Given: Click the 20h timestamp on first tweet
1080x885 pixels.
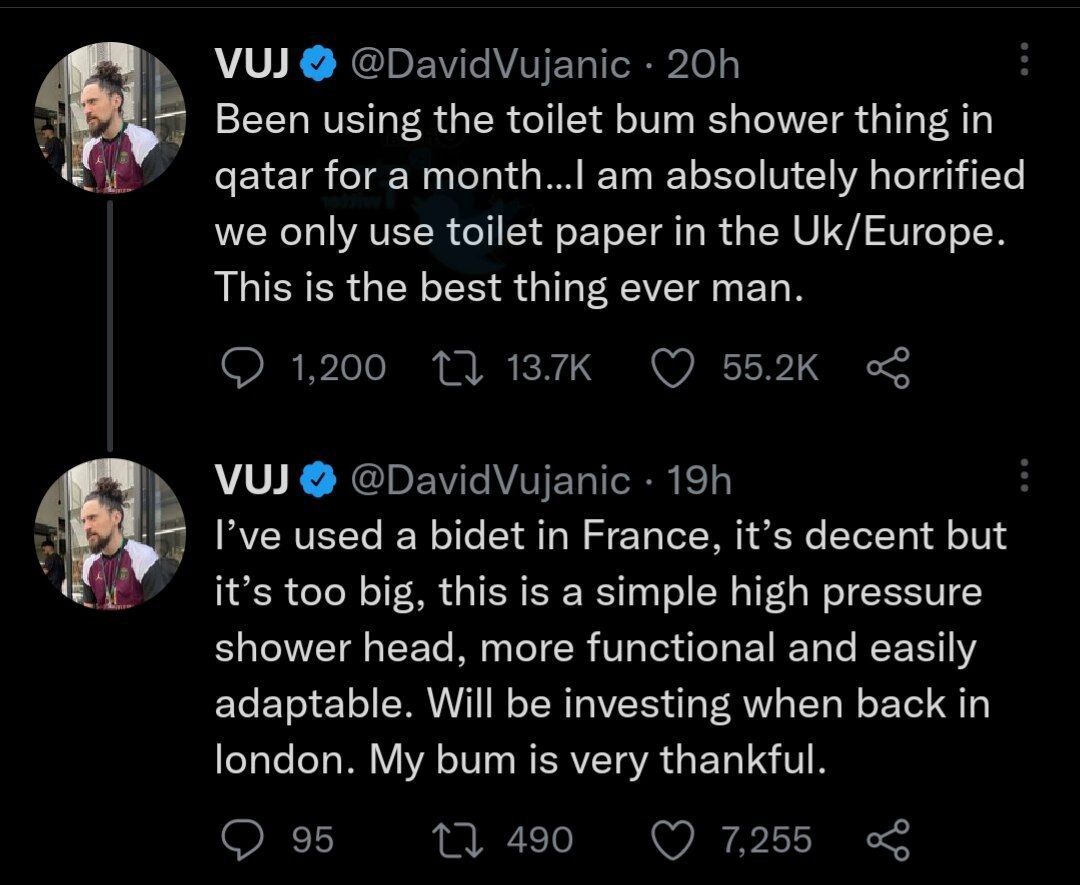Looking at the screenshot, I should coord(702,65).
